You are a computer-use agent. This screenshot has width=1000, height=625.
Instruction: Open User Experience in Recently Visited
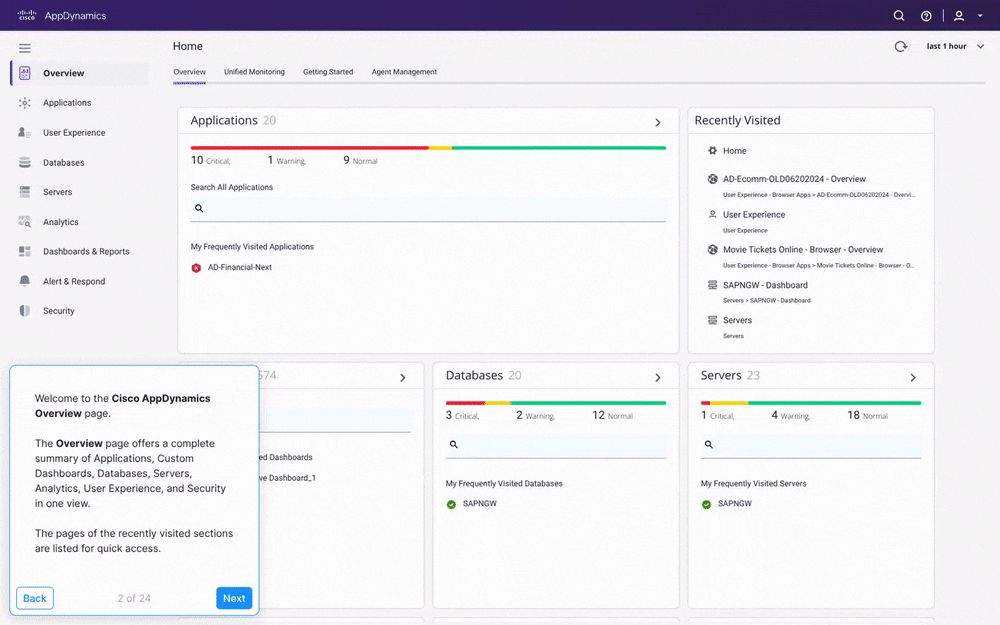(754, 215)
